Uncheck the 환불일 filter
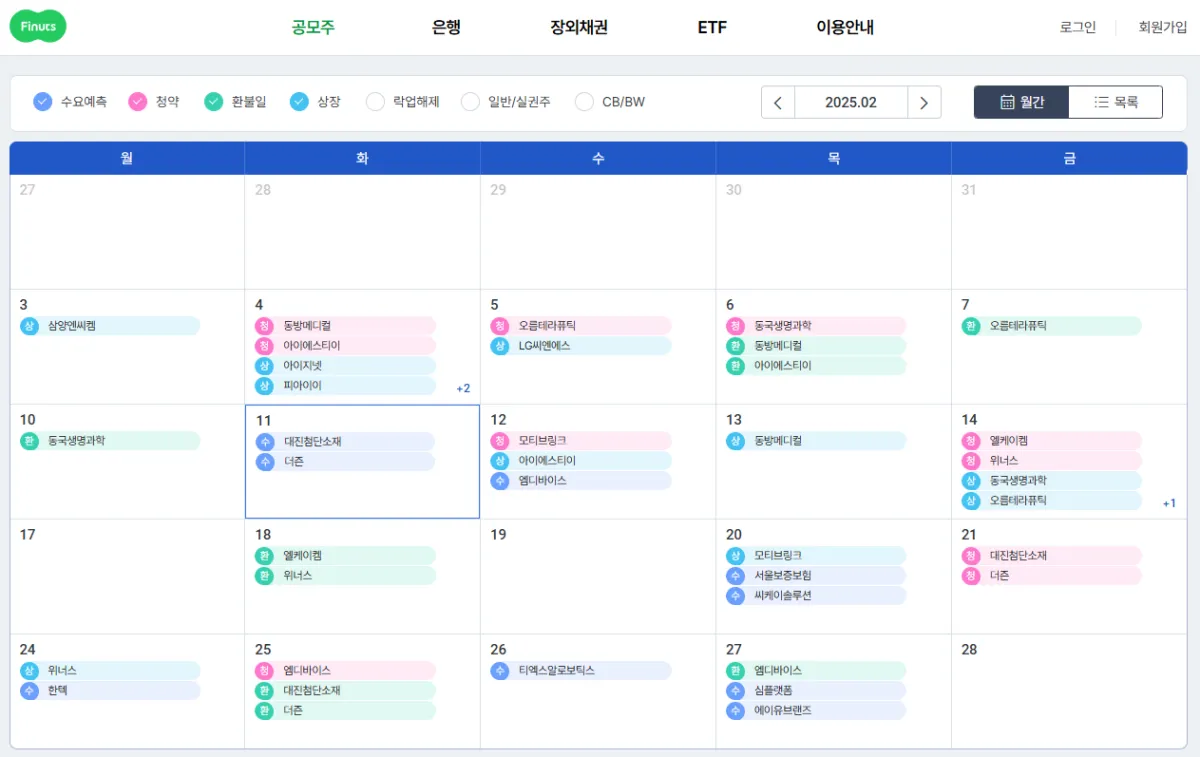Viewport: 1200px width, 757px height. pos(213,101)
